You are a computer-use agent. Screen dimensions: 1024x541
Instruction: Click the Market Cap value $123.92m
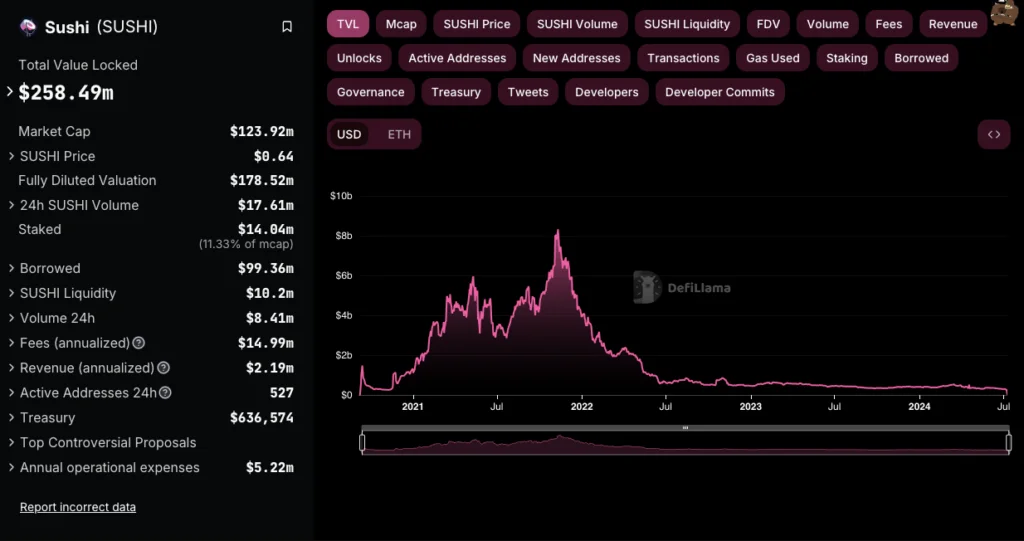[261, 131]
